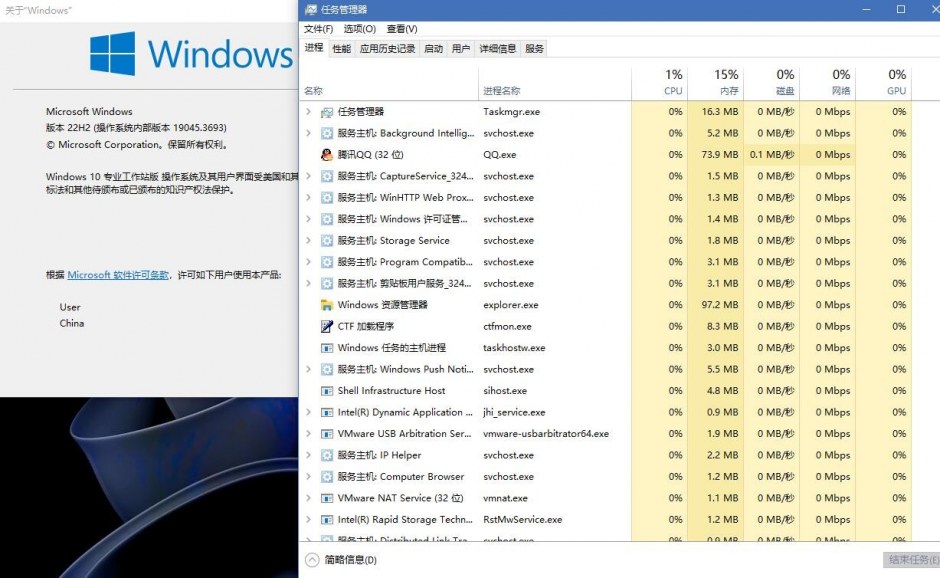Click gear icon of Program Compatibility host
This screenshot has width=940, height=578.
point(327,262)
